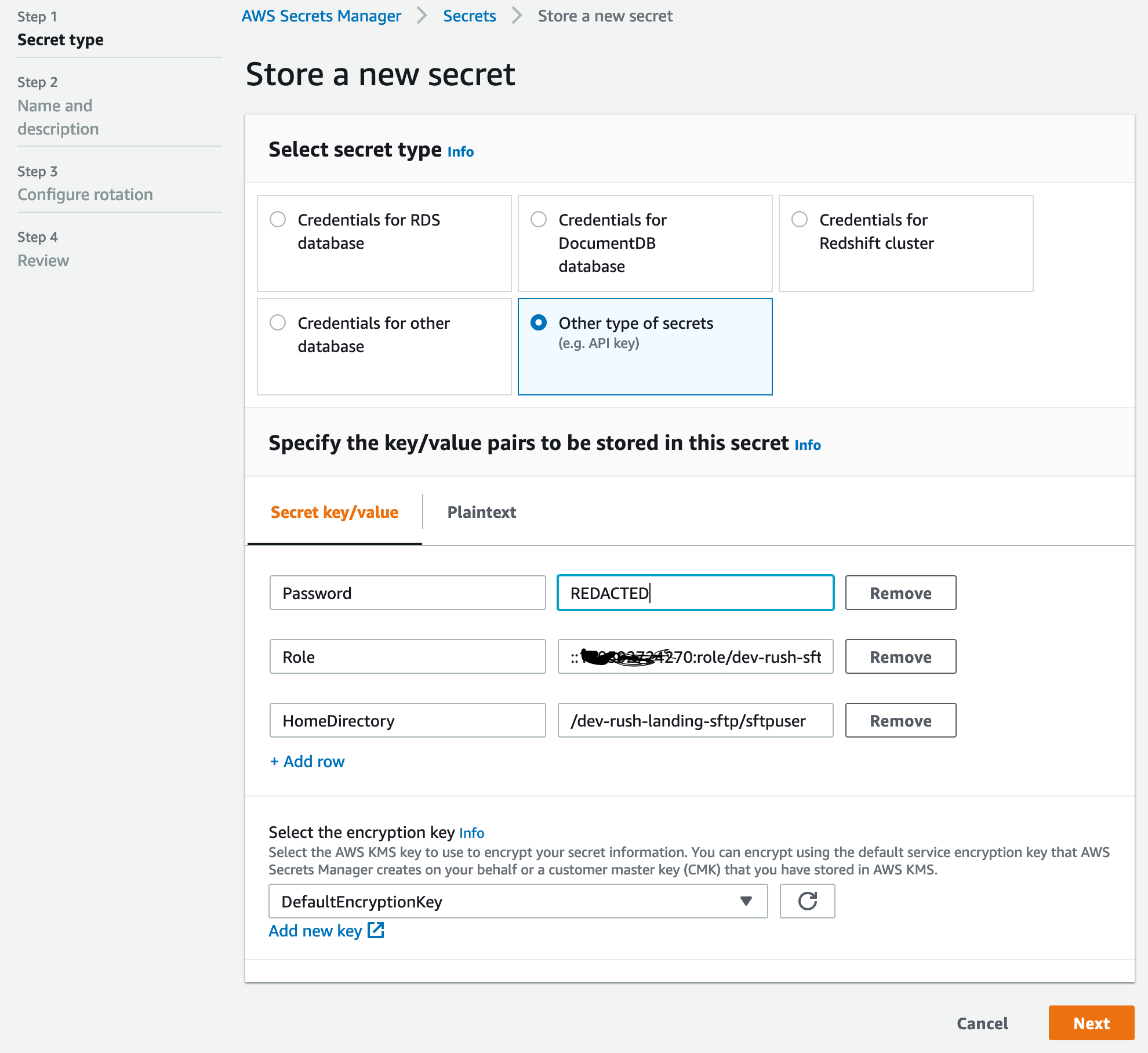Image resolution: width=1148 pixels, height=1053 pixels.
Task: Cancel the new secret wizard
Action: [x=982, y=1023]
